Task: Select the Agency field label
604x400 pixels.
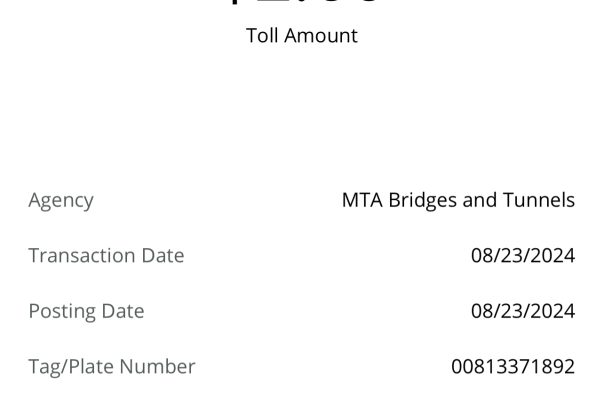Action: pyautogui.click(x=61, y=201)
